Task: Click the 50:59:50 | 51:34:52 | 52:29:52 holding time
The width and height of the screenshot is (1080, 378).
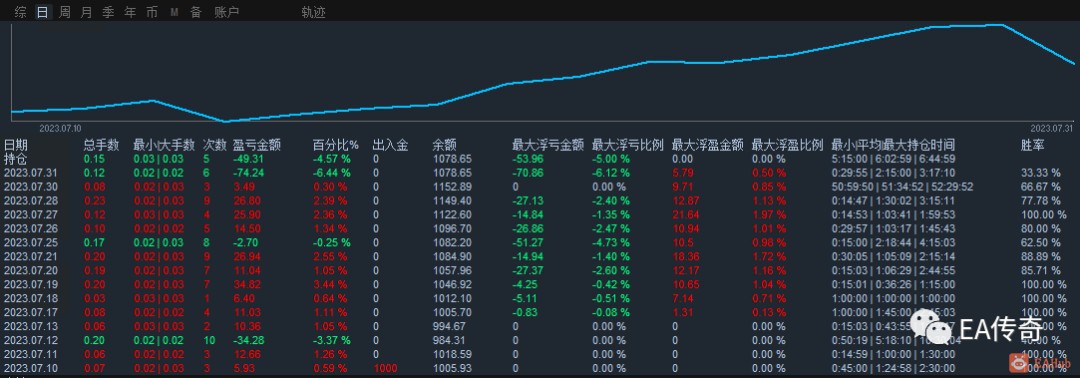Action: coord(902,187)
